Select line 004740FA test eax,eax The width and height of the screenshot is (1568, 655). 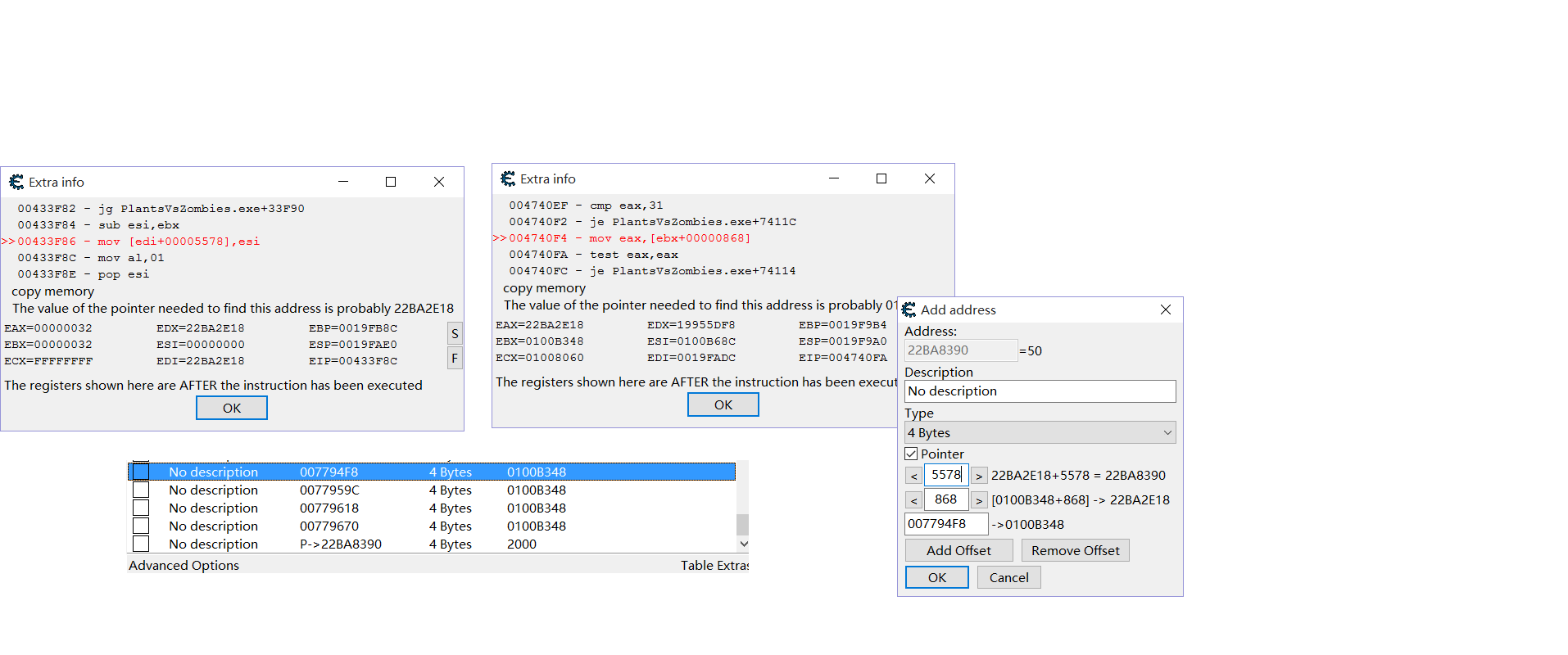pyautogui.click(x=593, y=255)
